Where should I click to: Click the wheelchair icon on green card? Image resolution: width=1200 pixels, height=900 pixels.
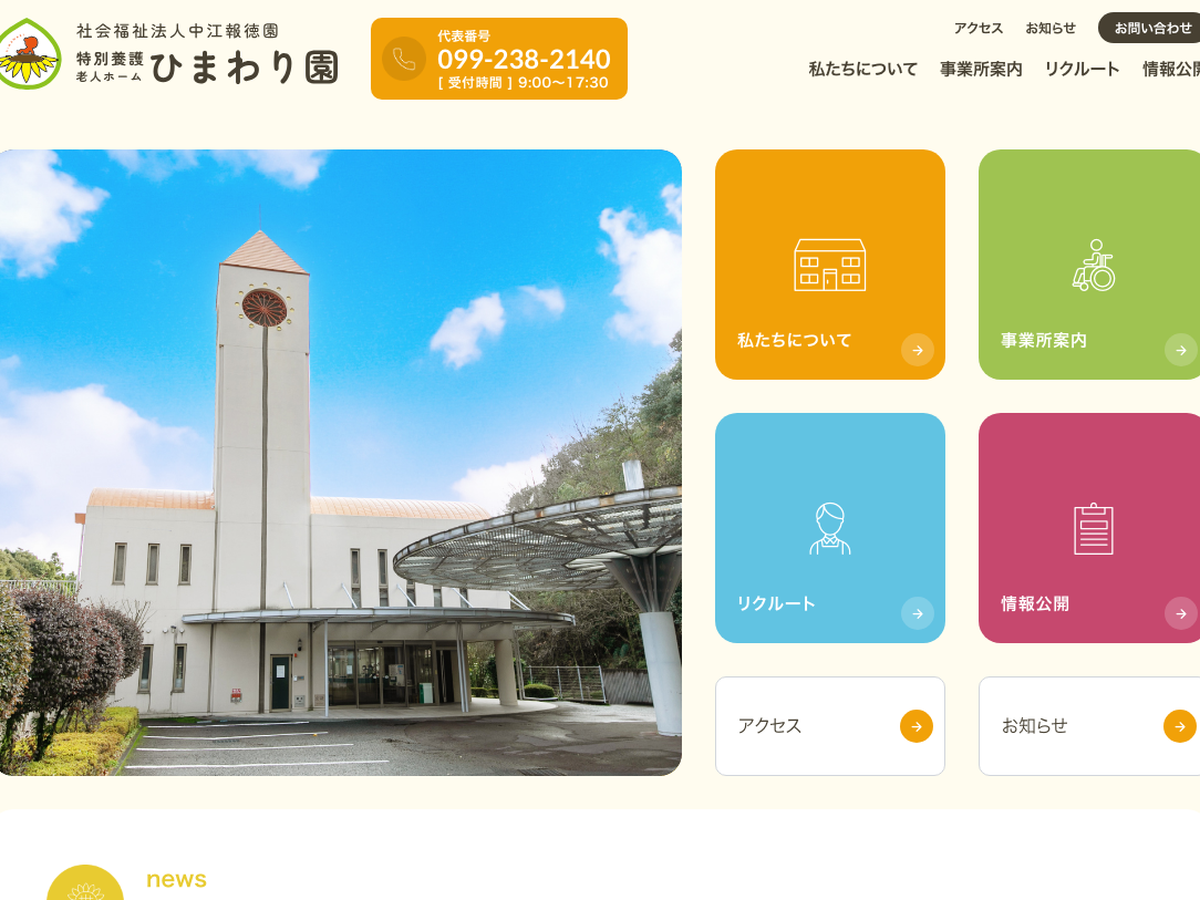pyautogui.click(x=1093, y=265)
